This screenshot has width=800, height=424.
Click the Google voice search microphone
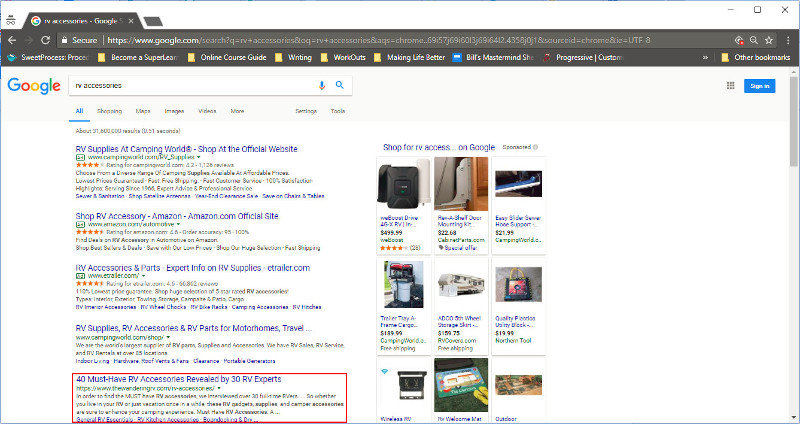pos(322,86)
